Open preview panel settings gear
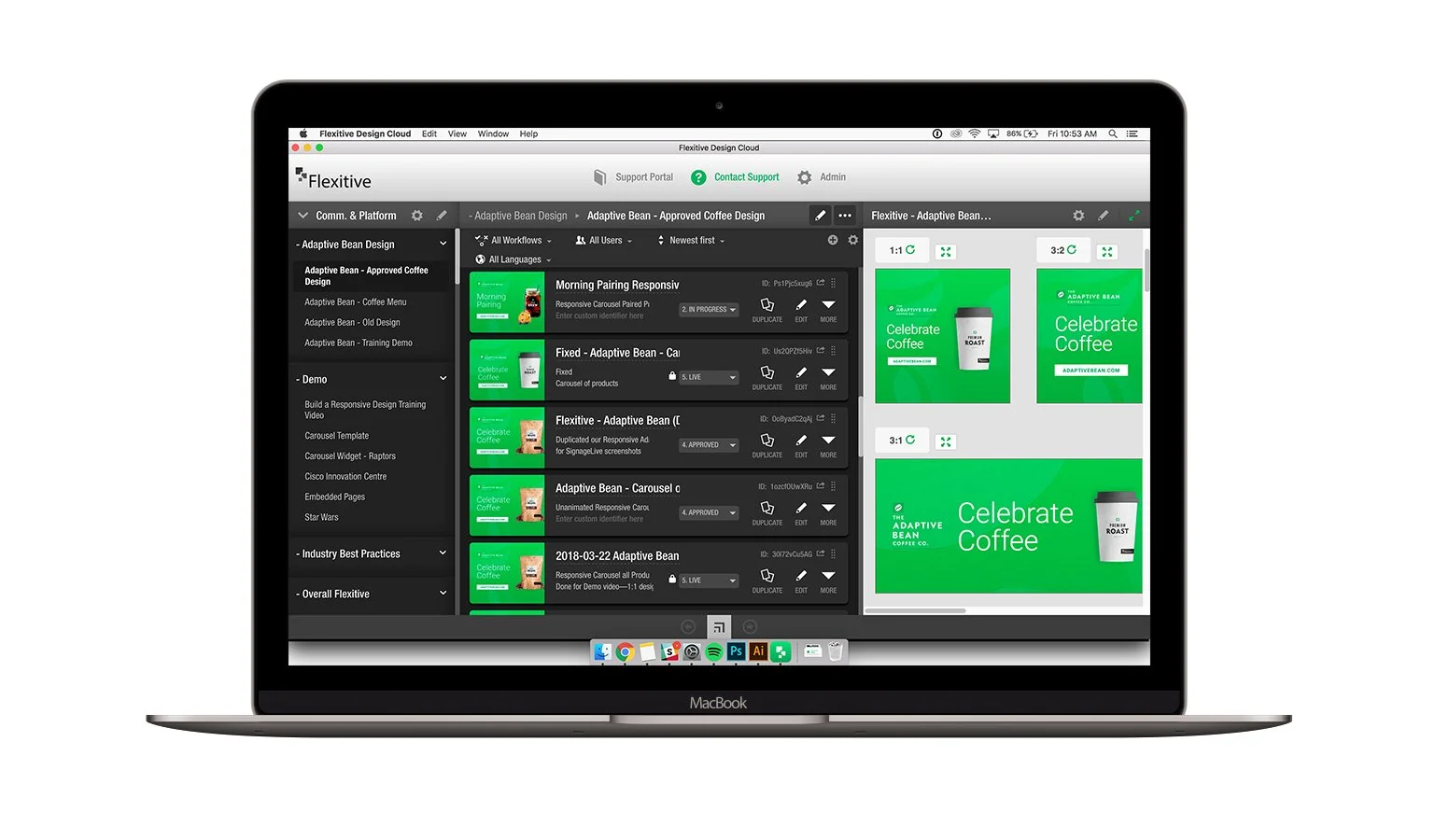The image size is (1449, 840). (1078, 216)
